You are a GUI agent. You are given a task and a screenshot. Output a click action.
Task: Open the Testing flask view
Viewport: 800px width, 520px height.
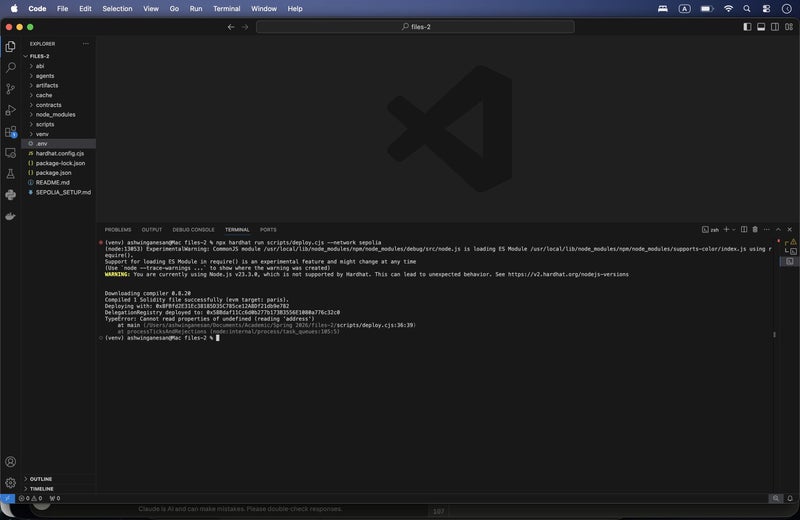point(10,174)
